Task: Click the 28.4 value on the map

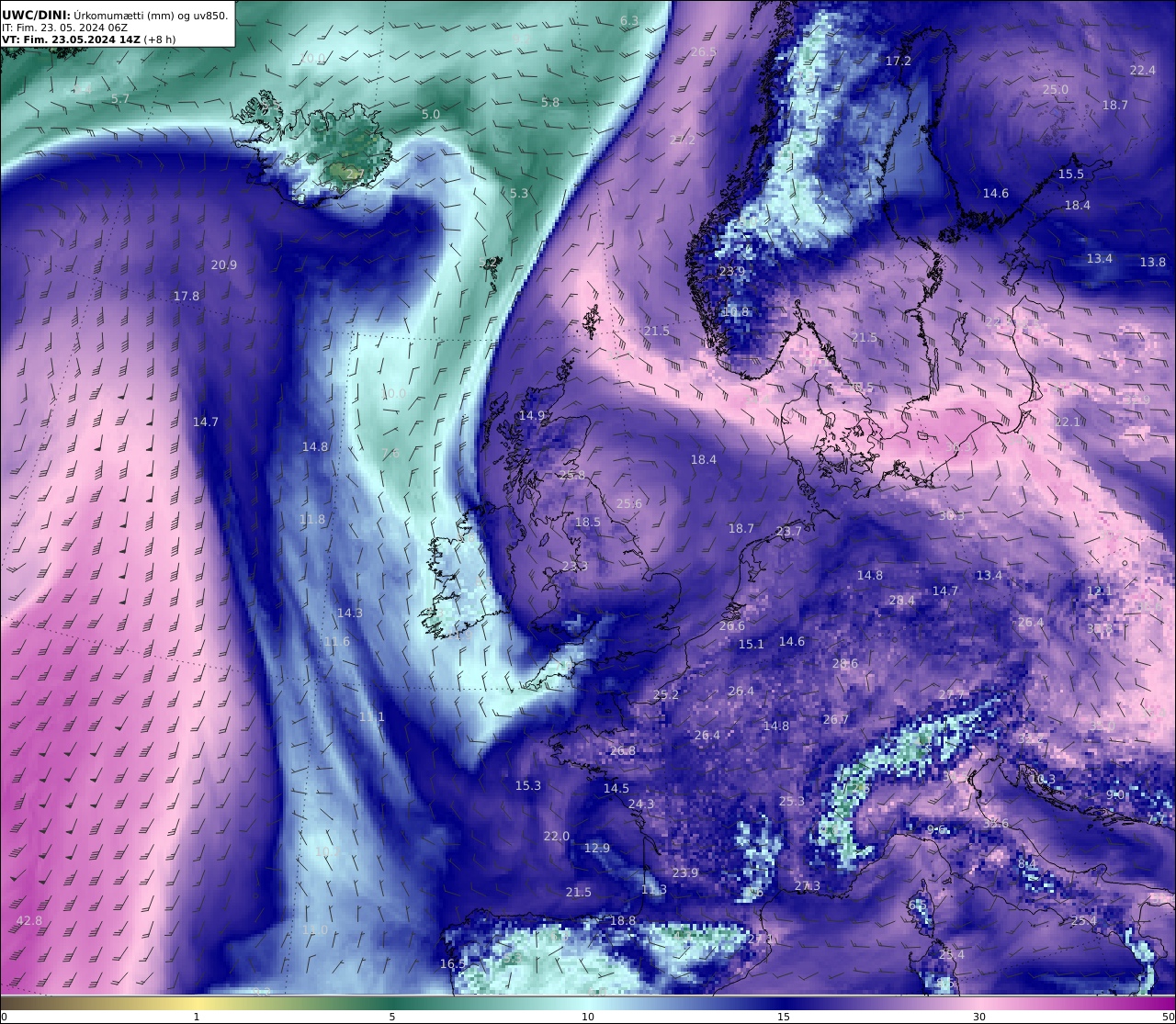Action: [902, 601]
